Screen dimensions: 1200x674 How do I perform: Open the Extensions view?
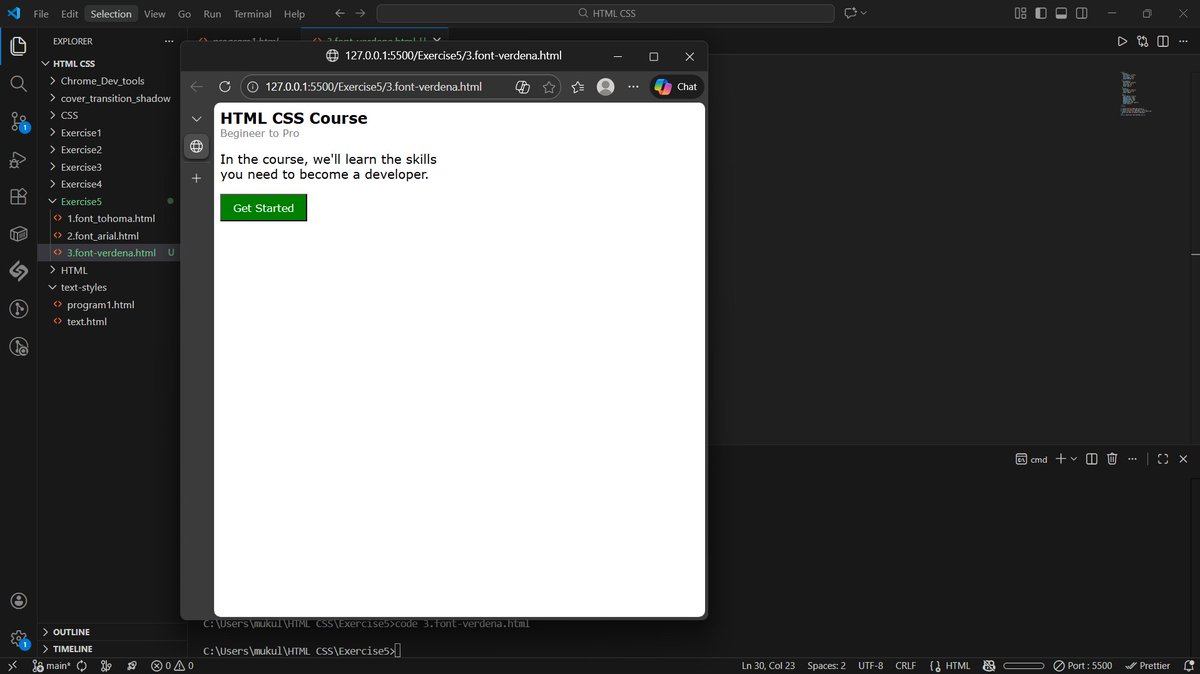tap(18, 196)
